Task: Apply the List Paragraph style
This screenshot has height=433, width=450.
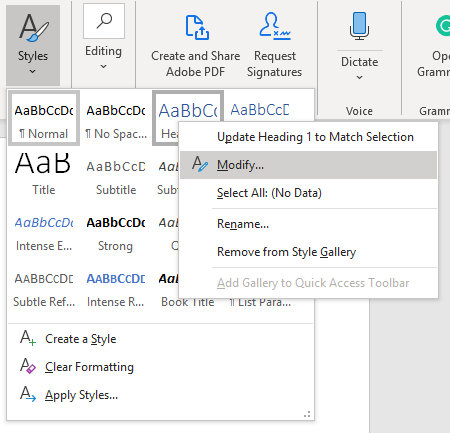Action: tap(260, 303)
